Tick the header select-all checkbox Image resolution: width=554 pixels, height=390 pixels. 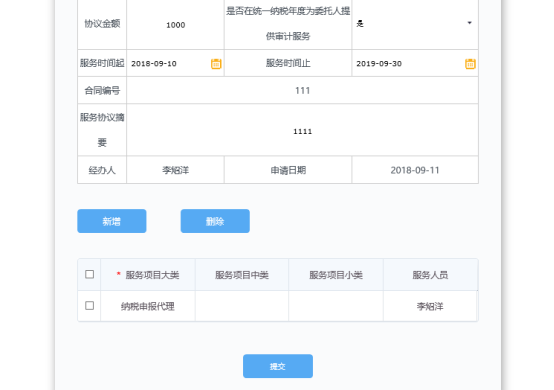[89, 274]
